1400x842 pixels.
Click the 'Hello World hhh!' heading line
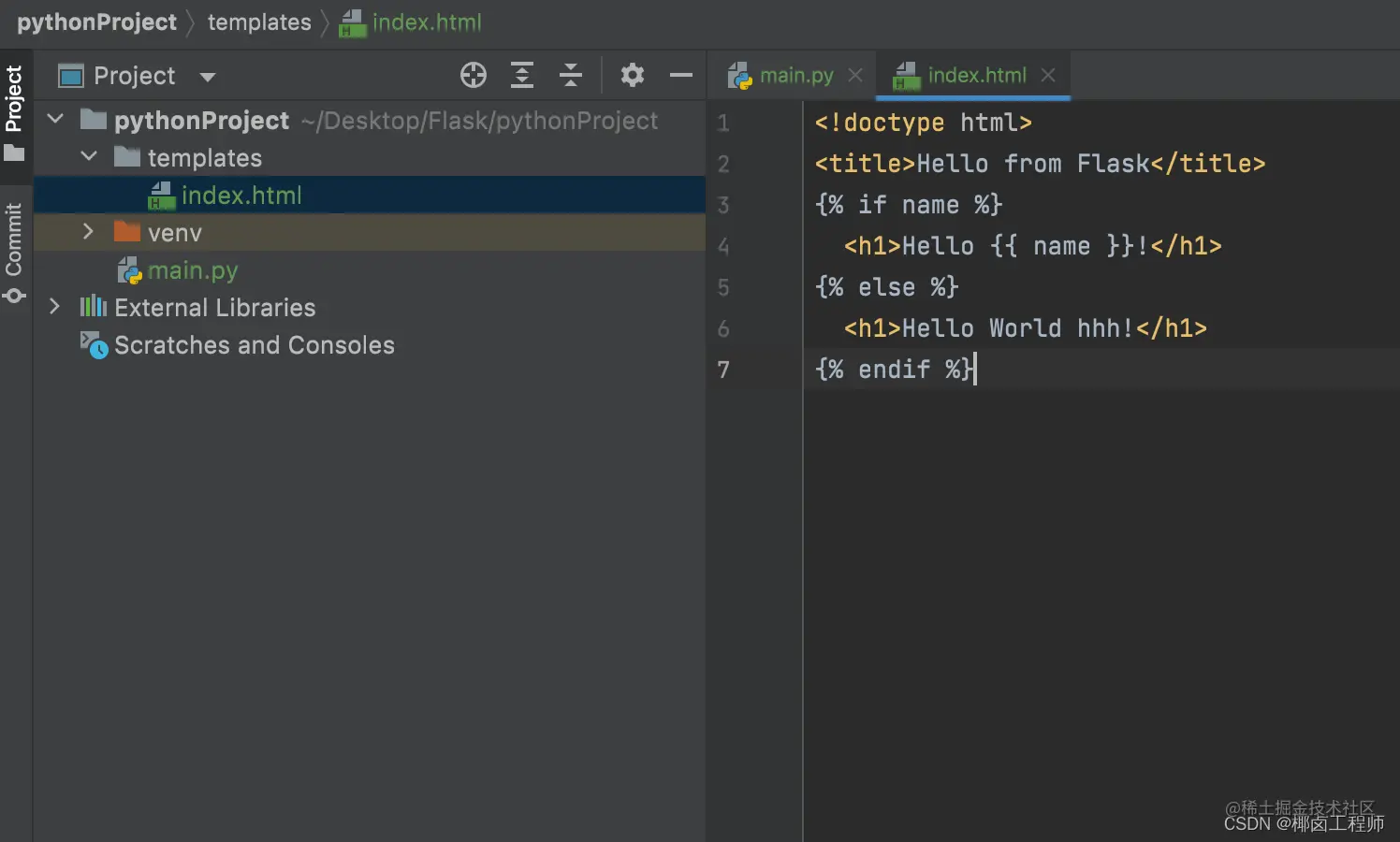point(1026,328)
